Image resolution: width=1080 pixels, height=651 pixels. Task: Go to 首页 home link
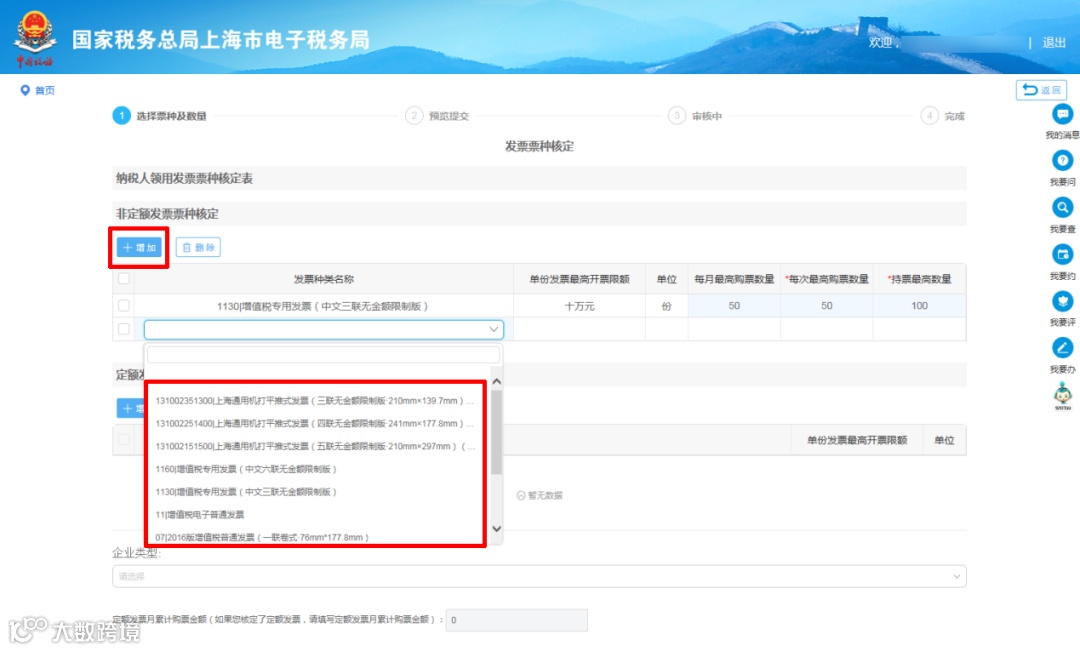point(45,90)
